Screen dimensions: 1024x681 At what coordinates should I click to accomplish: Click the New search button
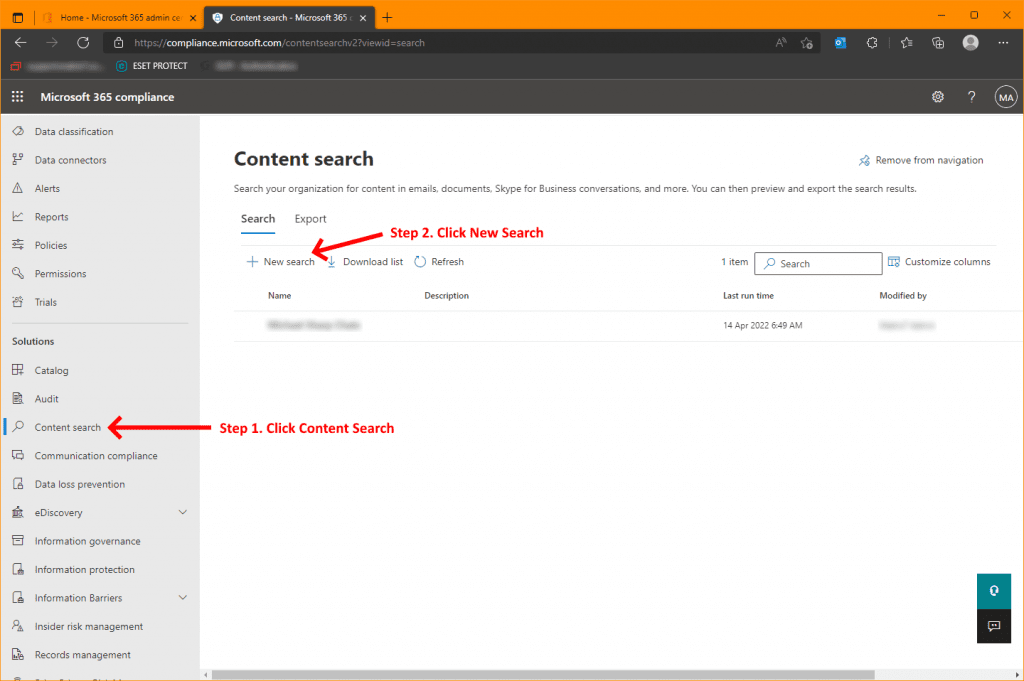click(x=280, y=262)
